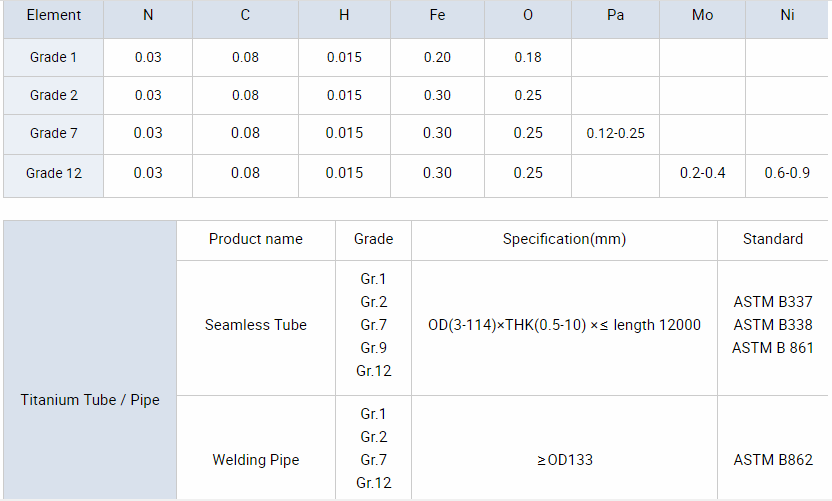
Task: Click the Titanium Tube / Pipe cell
Action: click(x=90, y=400)
